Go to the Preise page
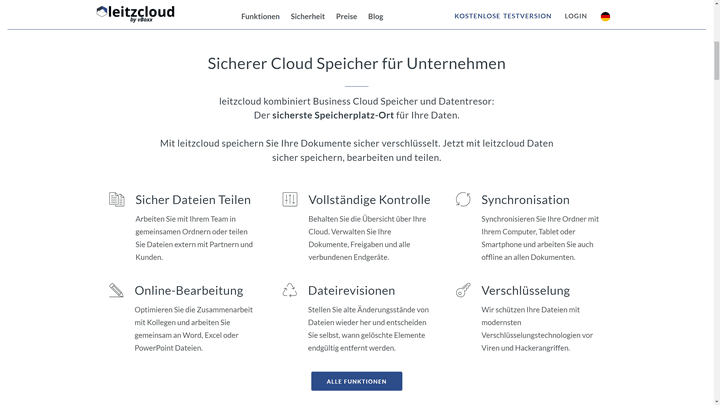720x405 pixels. pos(346,17)
